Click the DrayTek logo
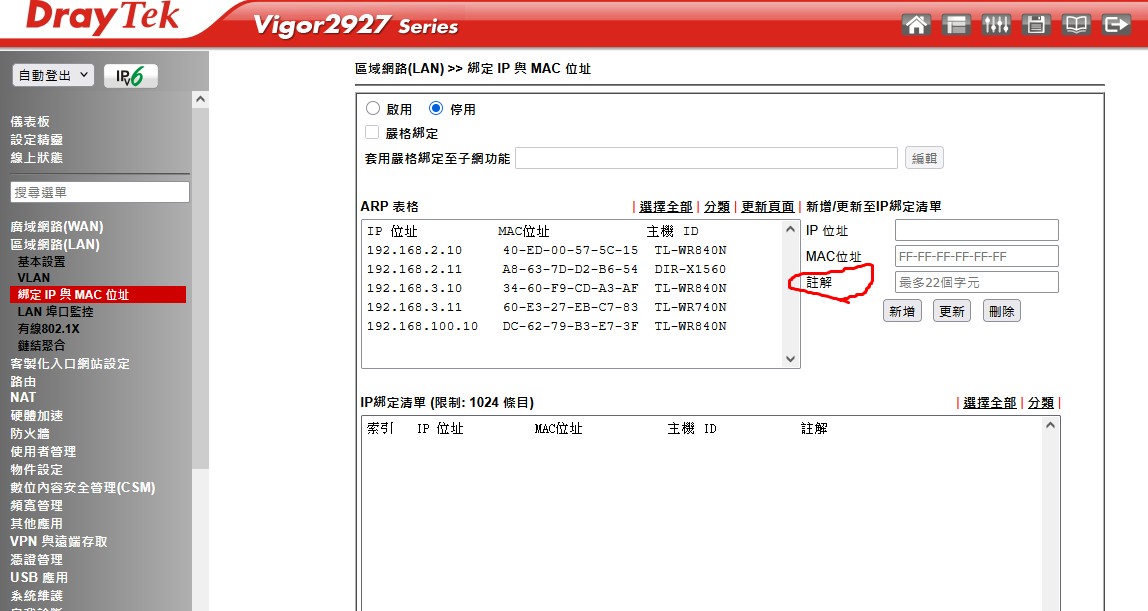 point(102,18)
